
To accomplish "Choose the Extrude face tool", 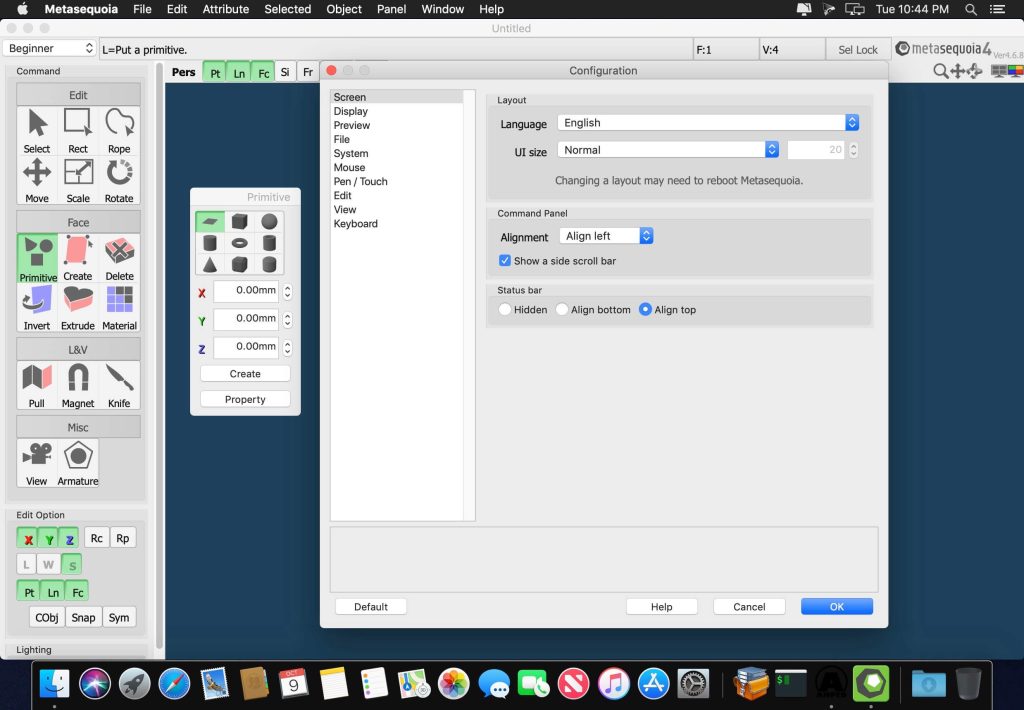I will pyautogui.click(x=78, y=307).
